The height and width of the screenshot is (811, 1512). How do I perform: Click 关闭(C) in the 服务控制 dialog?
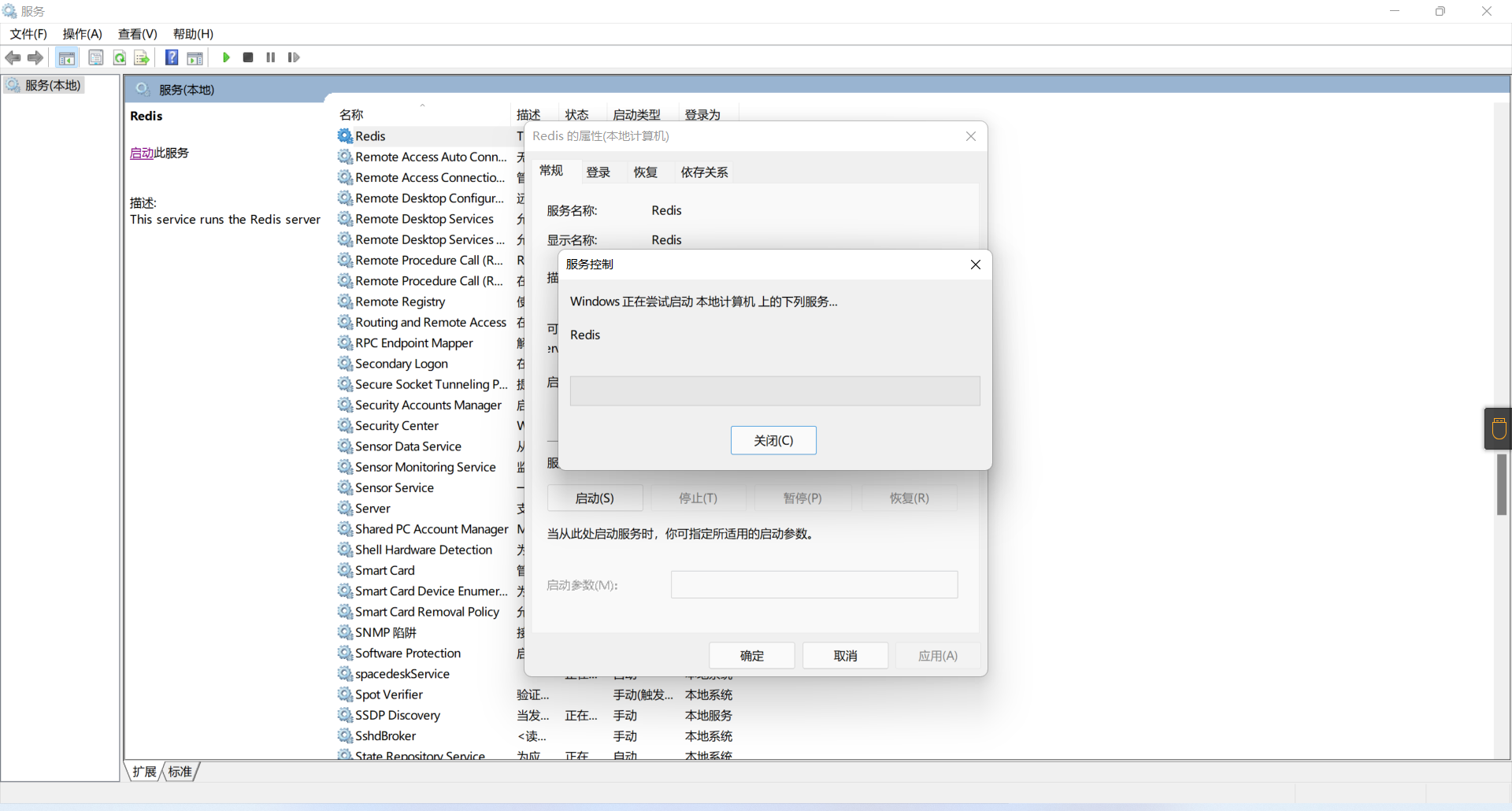[x=773, y=440]
